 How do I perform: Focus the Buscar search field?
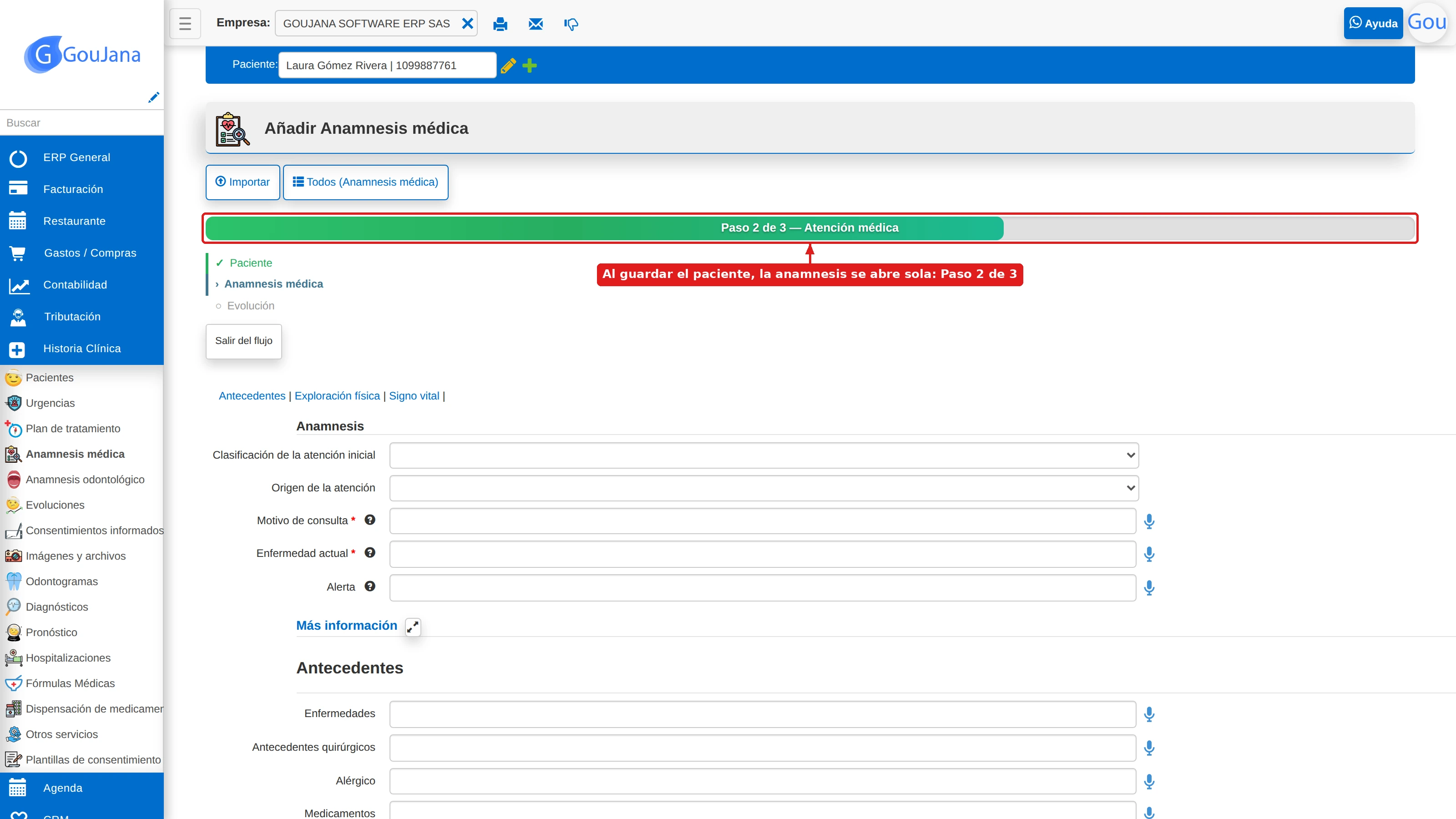pos(82,123)
